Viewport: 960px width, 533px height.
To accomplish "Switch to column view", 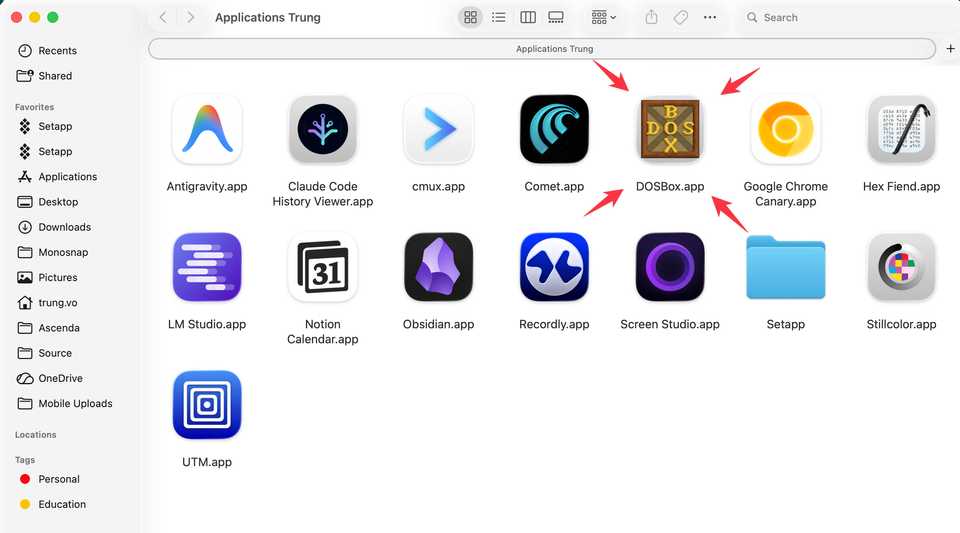I will pos(528,17).
